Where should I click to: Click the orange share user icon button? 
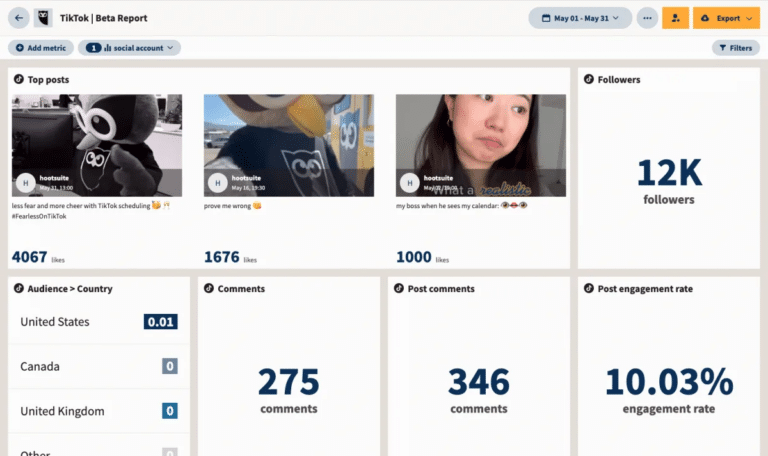pyautogui.click(x=675, y=18)
